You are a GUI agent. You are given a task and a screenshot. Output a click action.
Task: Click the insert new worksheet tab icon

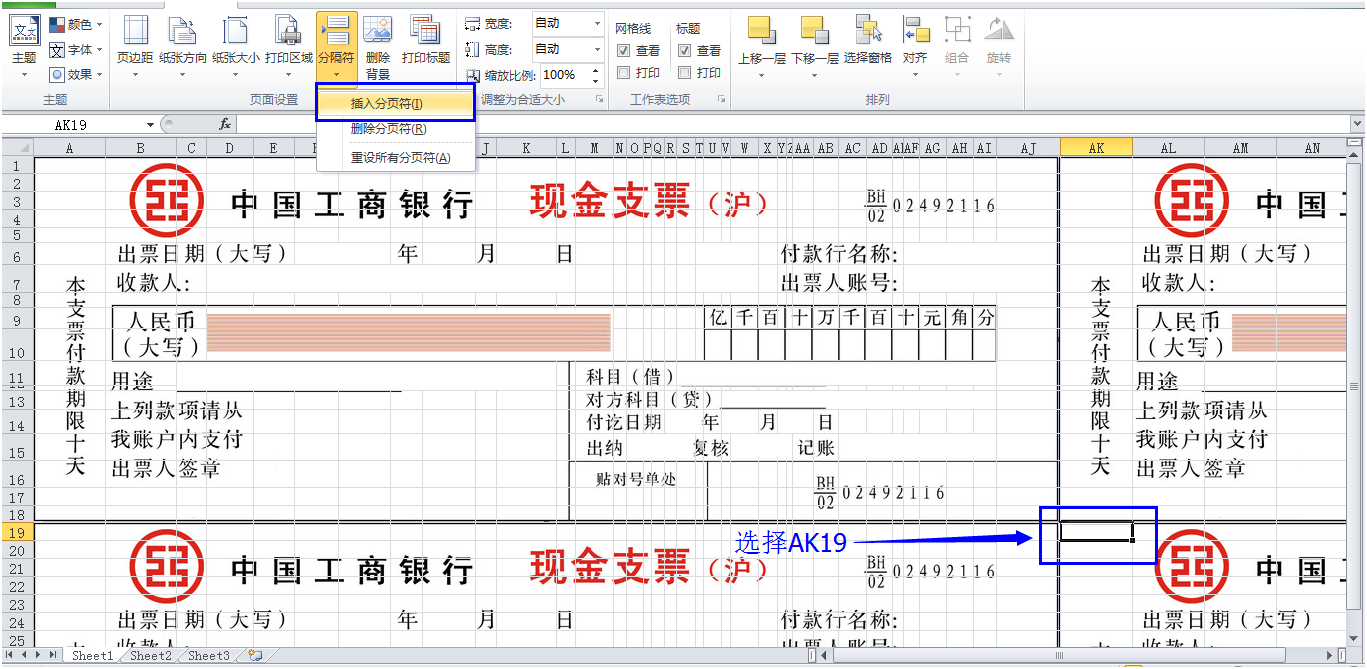point(256,656)
